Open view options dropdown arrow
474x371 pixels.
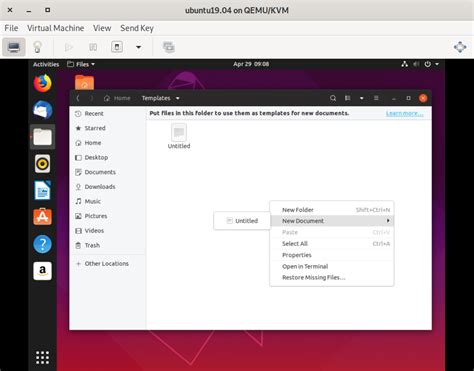(362, 98)
